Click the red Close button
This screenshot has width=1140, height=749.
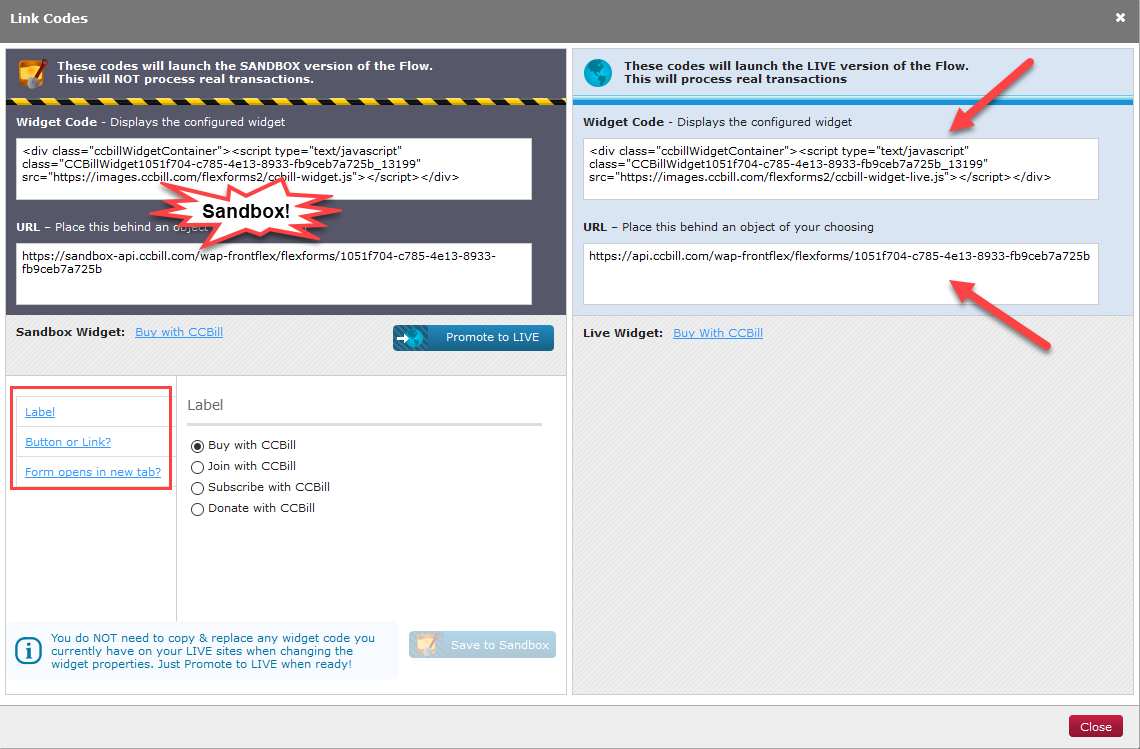1095,726
